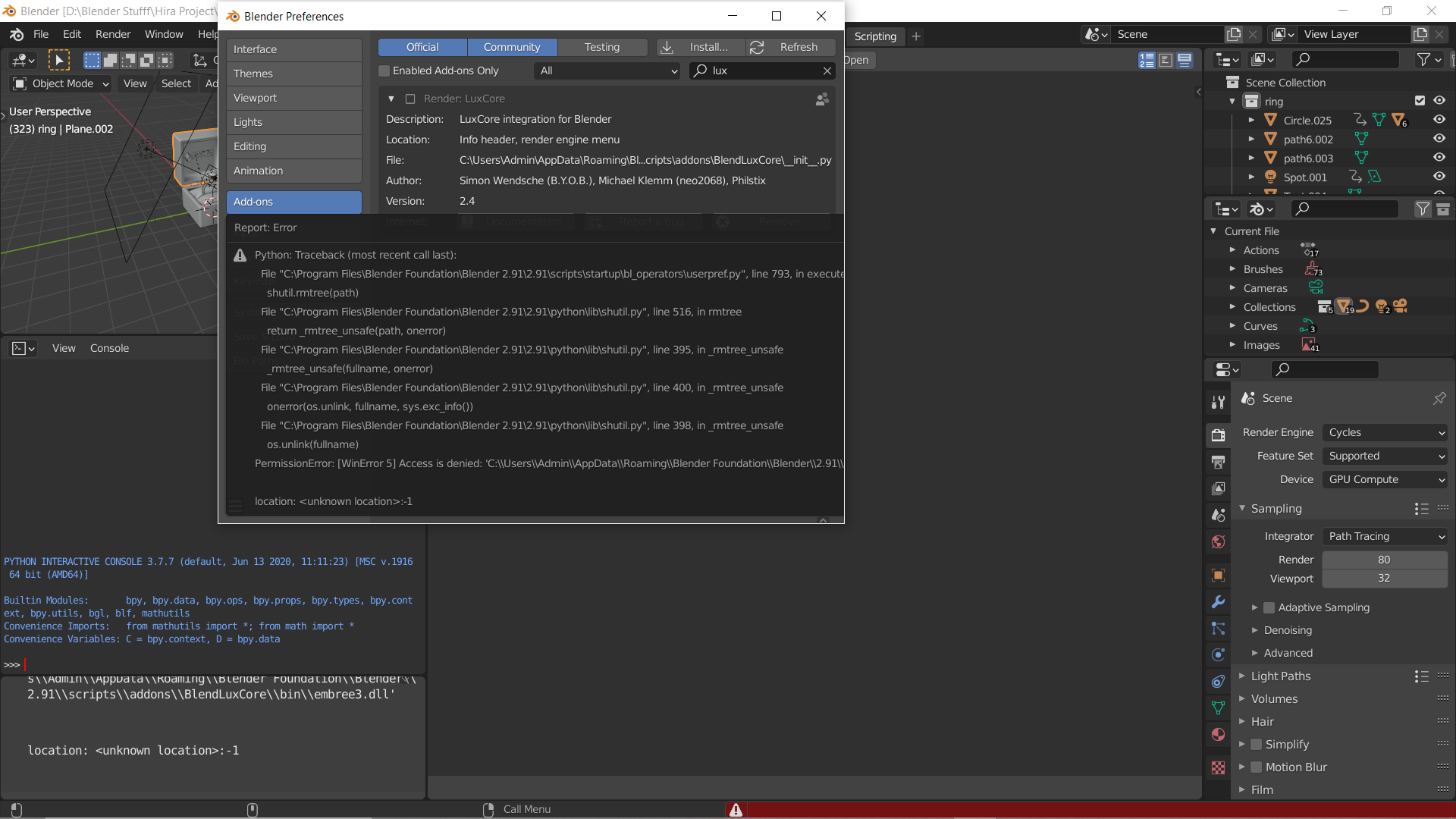Open the Integrator Path Tracing dropdown
Viewport: 1456px width, 819px height.
coord(1385,536)
